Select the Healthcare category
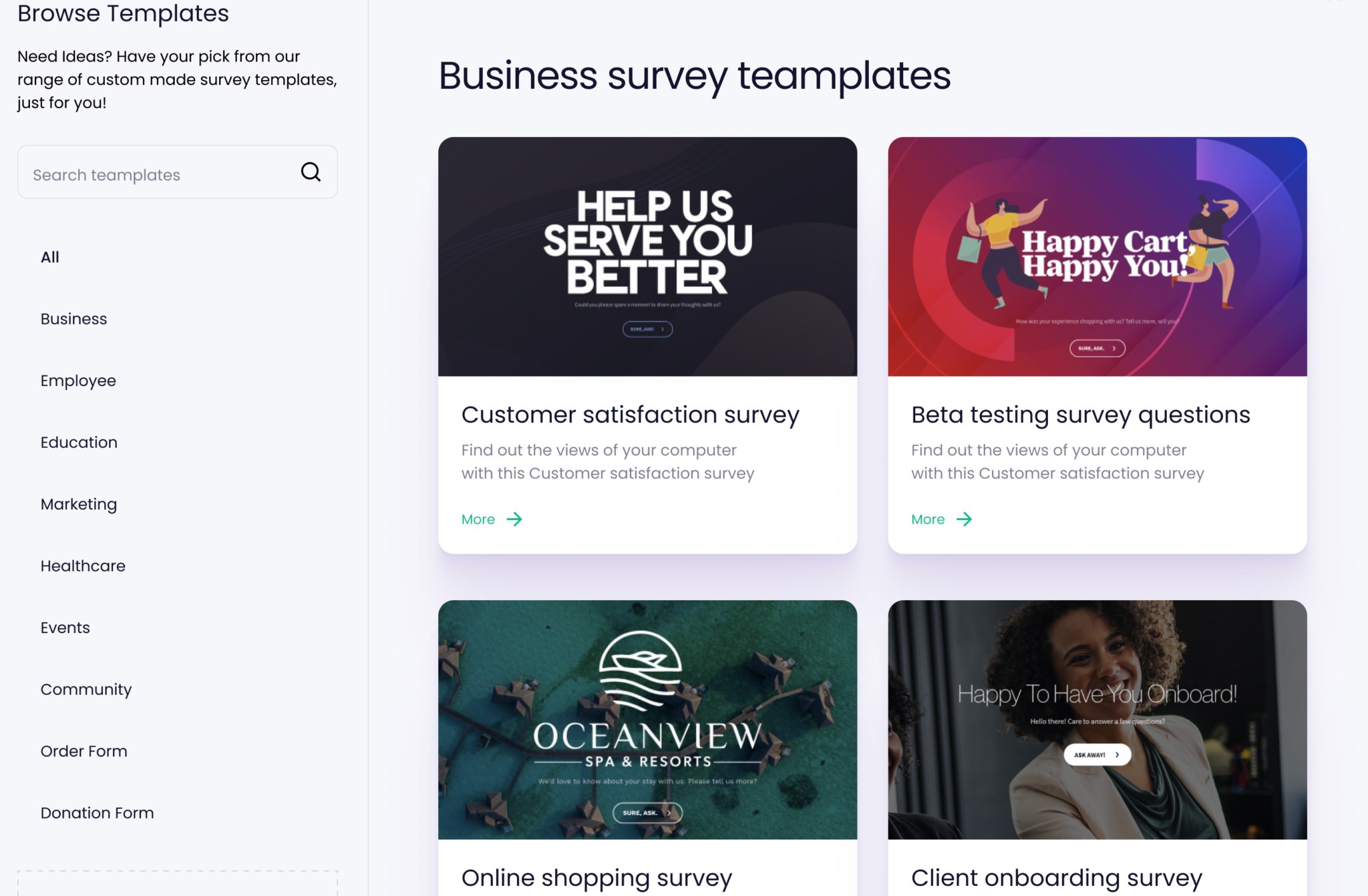1368x896 pixels. pos(83,566)
